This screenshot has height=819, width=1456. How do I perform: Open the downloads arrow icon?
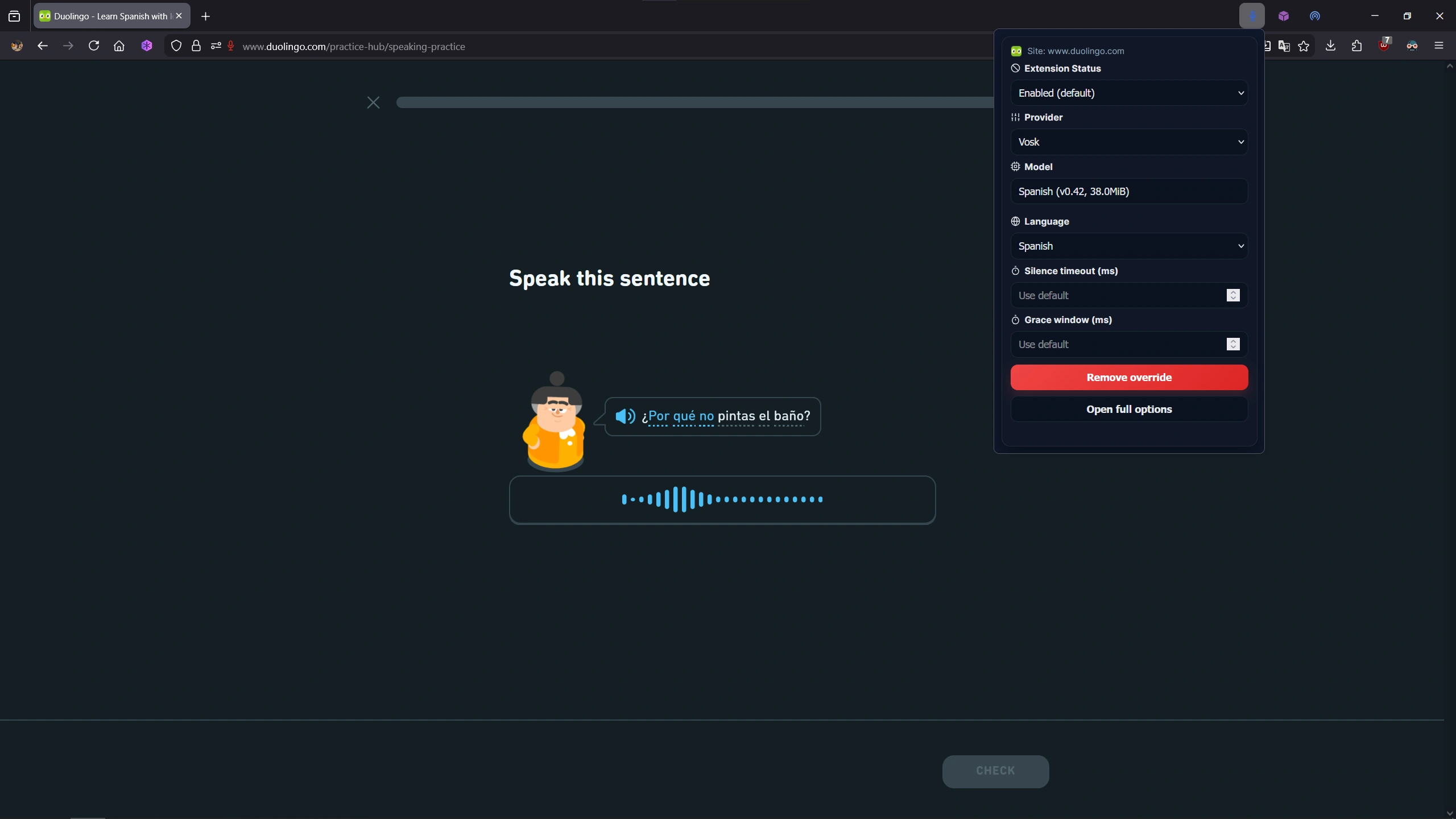click(1330, 46)
